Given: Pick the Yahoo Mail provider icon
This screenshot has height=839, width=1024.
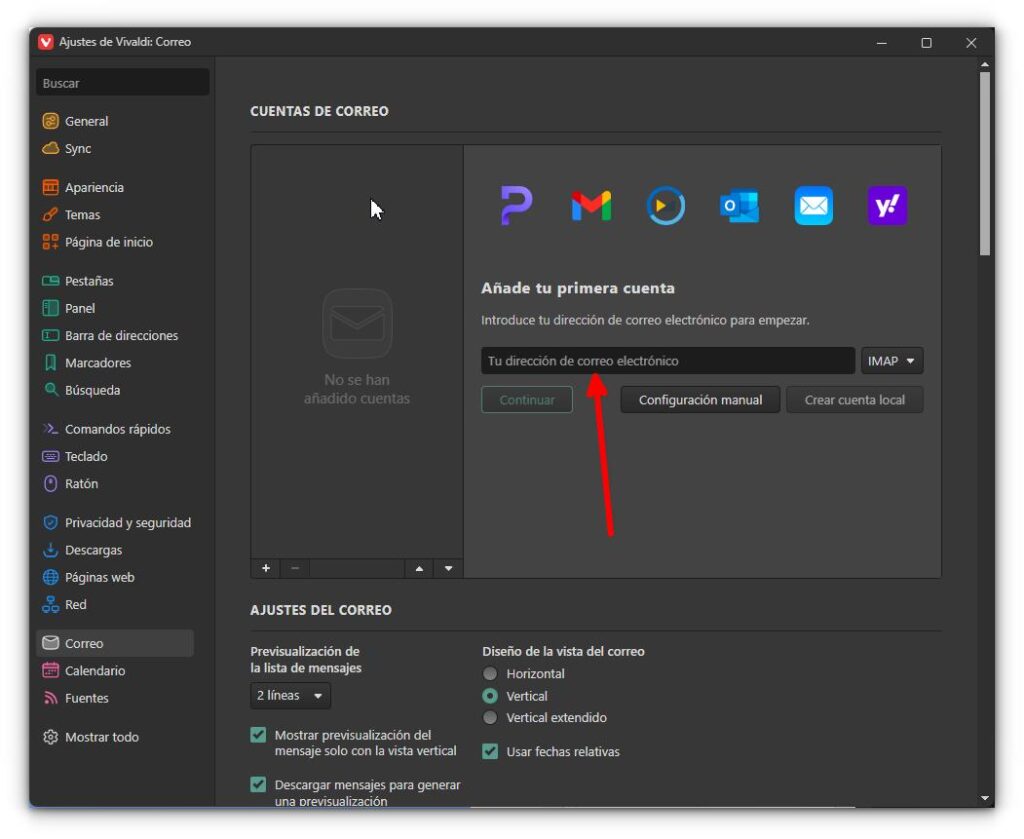Looking at the screenshot, I should [887, 206].
